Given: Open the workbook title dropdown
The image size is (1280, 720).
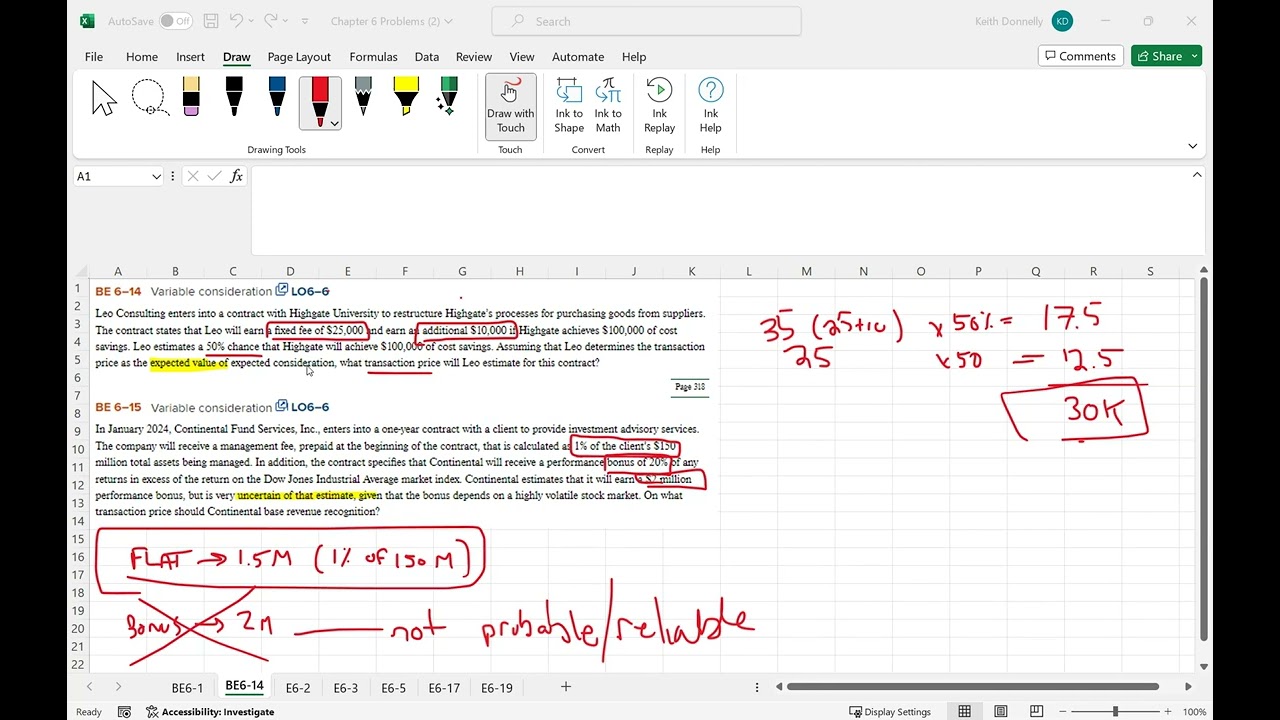Looking at the screenshot, I should click(448, 21).
